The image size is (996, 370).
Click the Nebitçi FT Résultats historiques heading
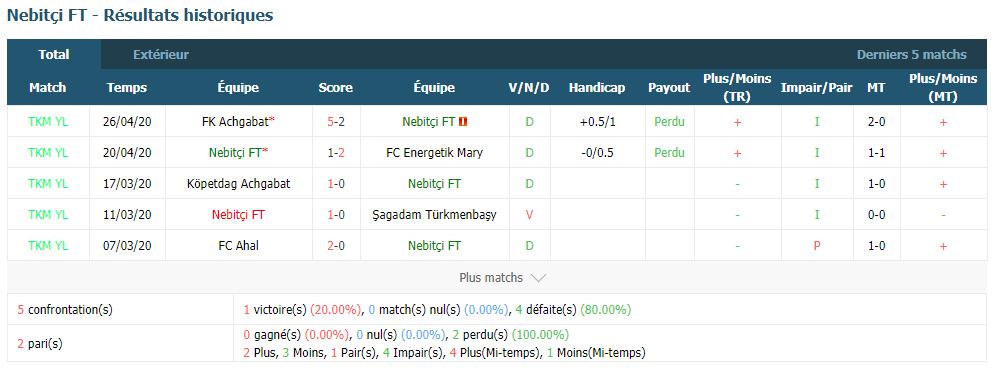point(140,15)
